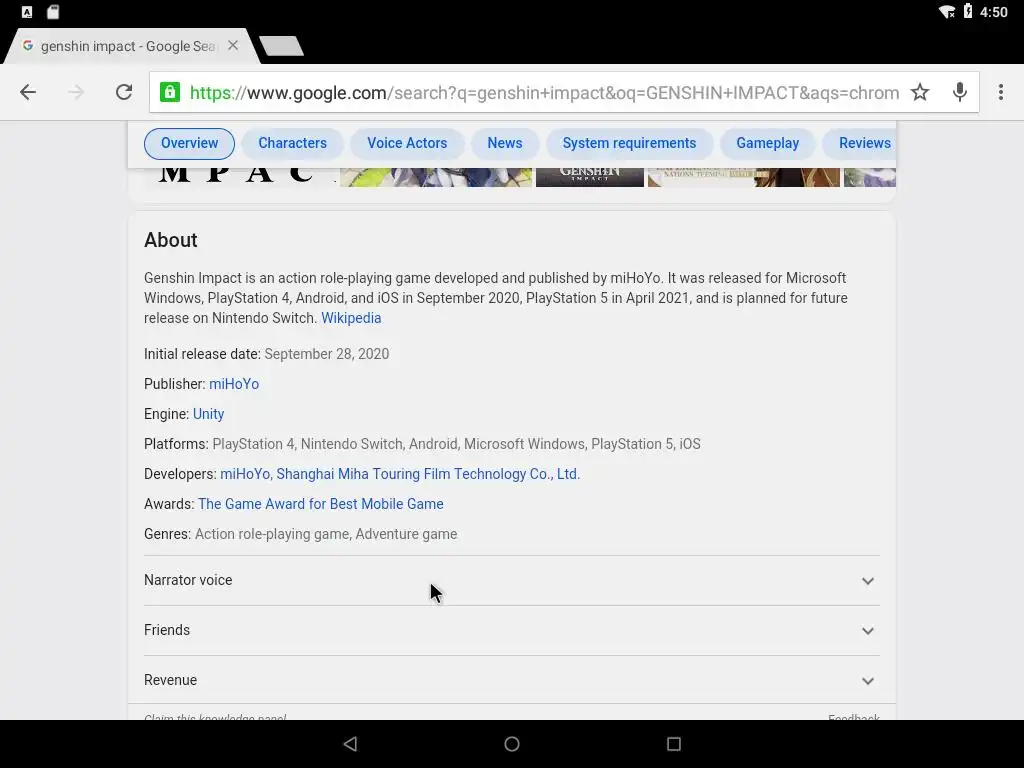Bookmark the page with the star icon
This screenshot has height=768, width=1024.
pyautogui.click(x=920, y=92)
